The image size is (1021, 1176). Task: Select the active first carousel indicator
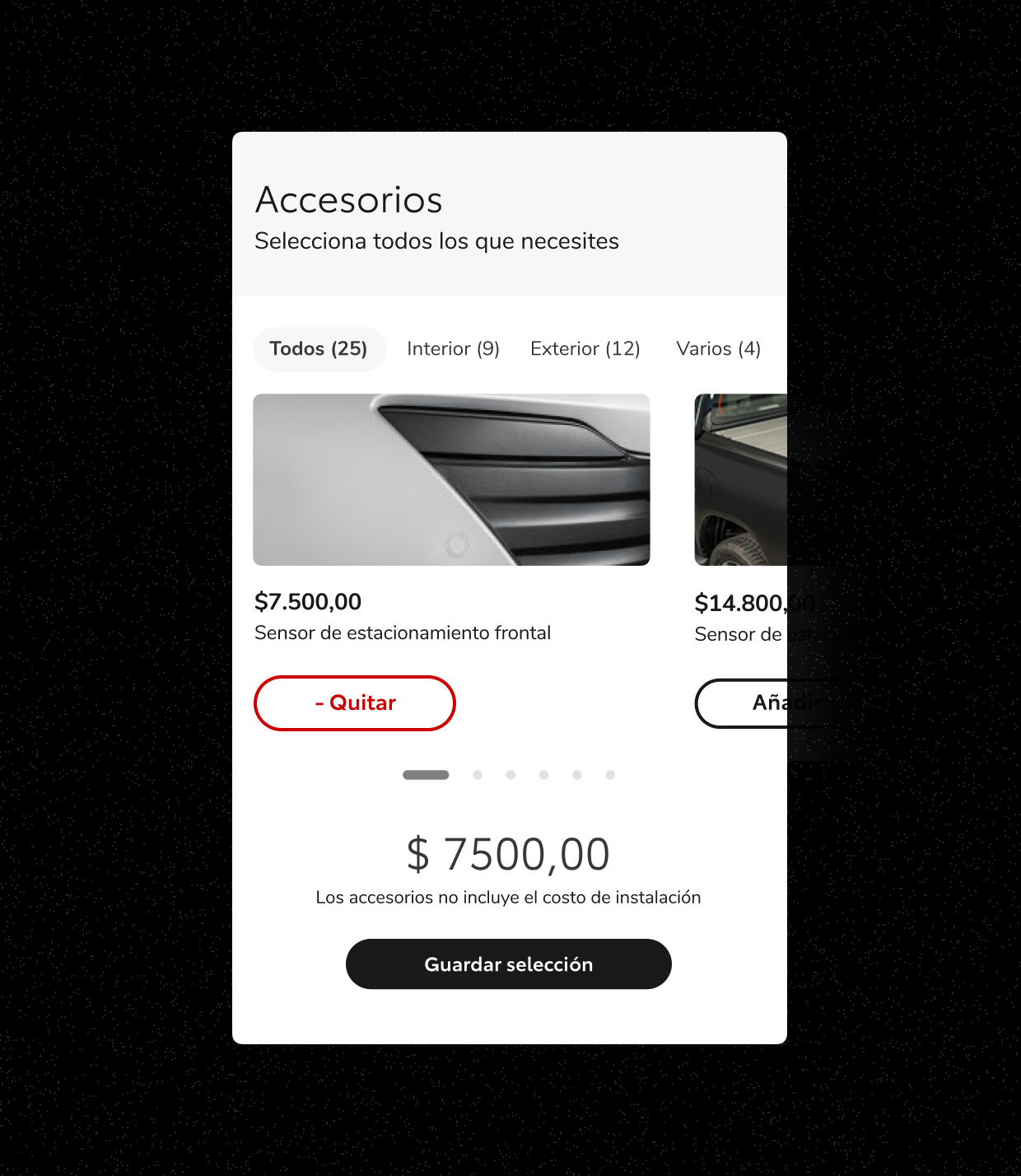[x=426, y=775]
